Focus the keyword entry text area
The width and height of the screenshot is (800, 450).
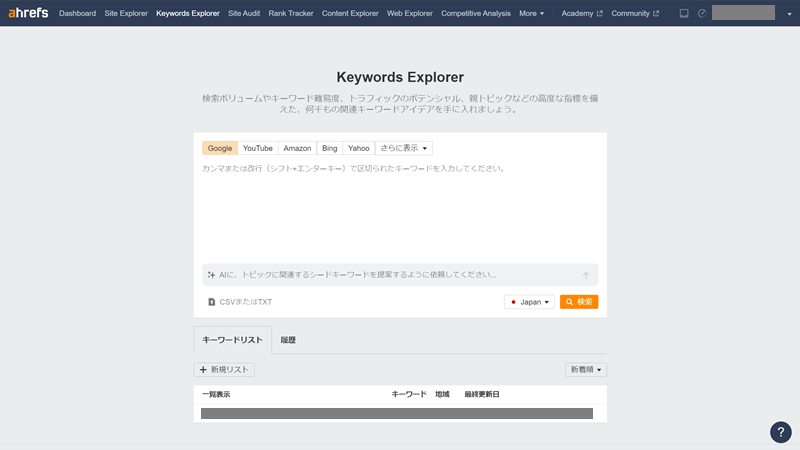[x=400, y=209]
